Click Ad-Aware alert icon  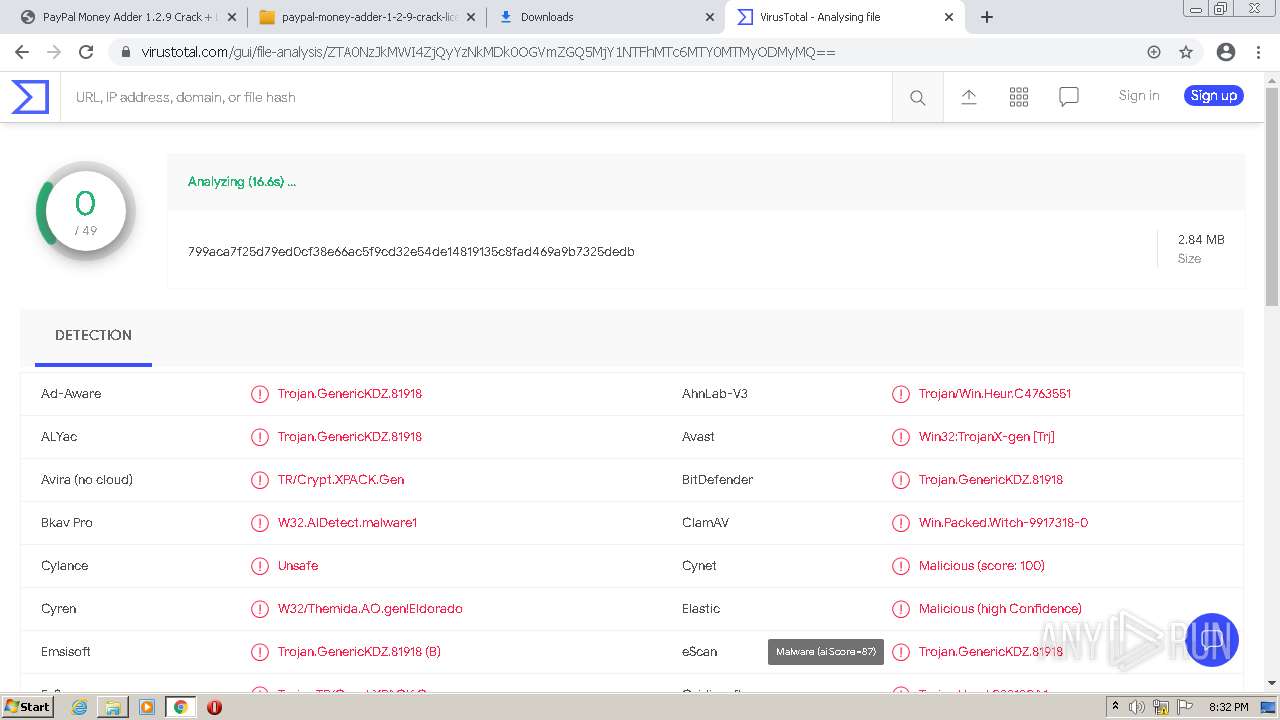(260, 394)
